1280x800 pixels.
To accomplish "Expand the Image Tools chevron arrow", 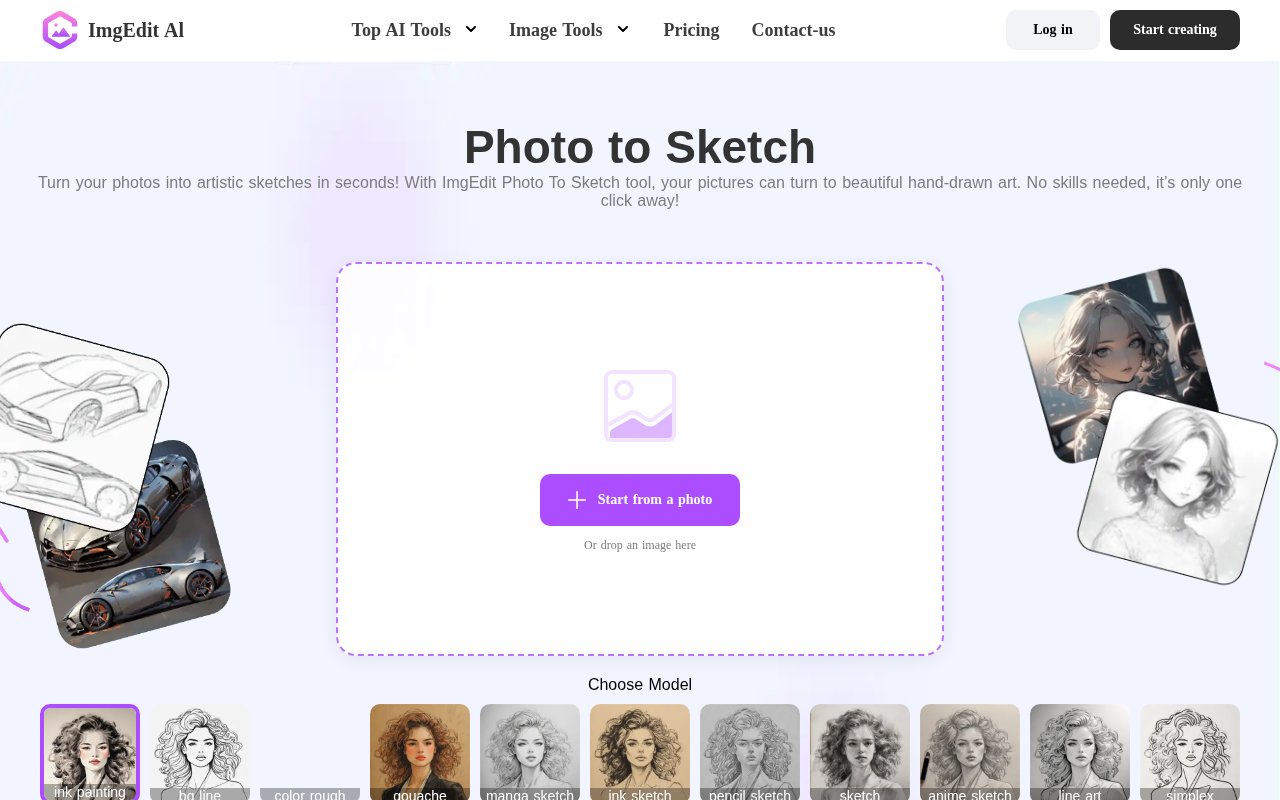I will pos(623,29).
